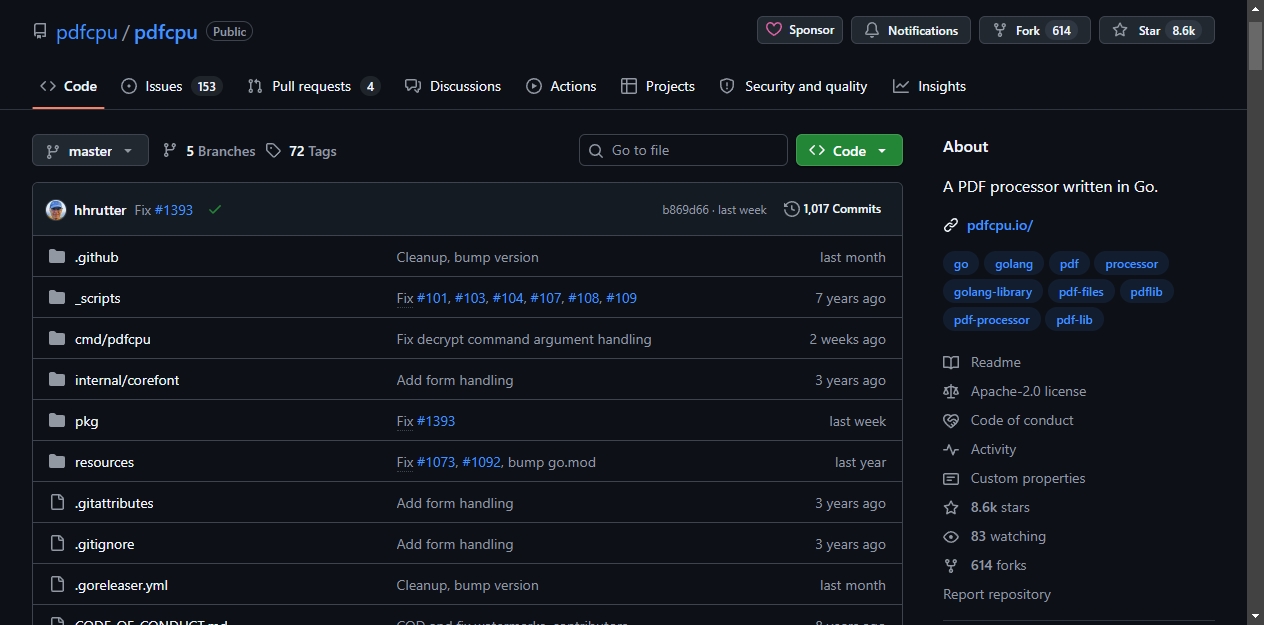Open the Issues tab
The width and height of the screenshot is (1264, 625).
171,86
